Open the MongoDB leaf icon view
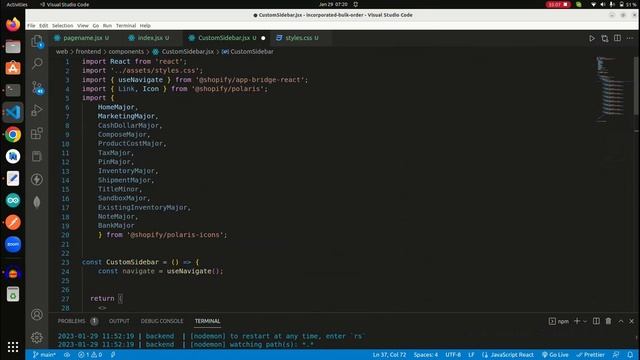Image resolution: width=640 pixels, height=360 pixels. click(x=37, y=202)
